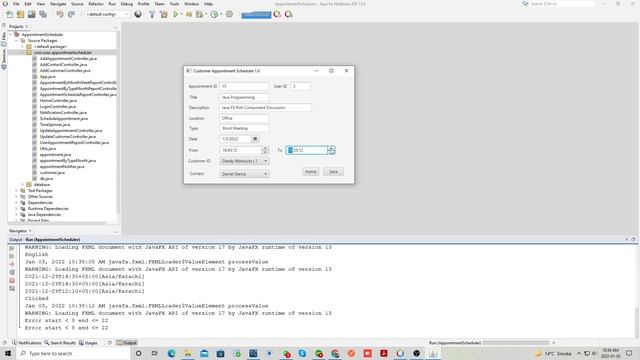Open Run Project dropdown arrow

click(x=182, y=14)
